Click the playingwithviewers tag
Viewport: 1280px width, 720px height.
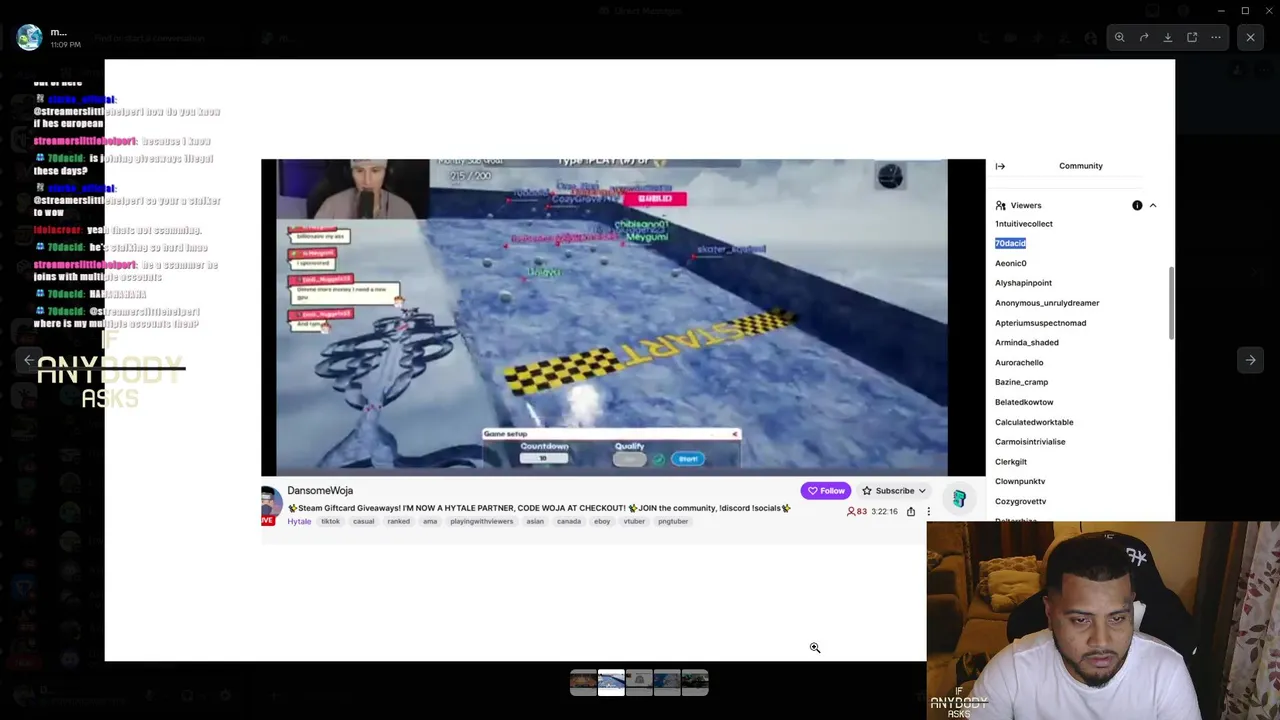(481, 521)
